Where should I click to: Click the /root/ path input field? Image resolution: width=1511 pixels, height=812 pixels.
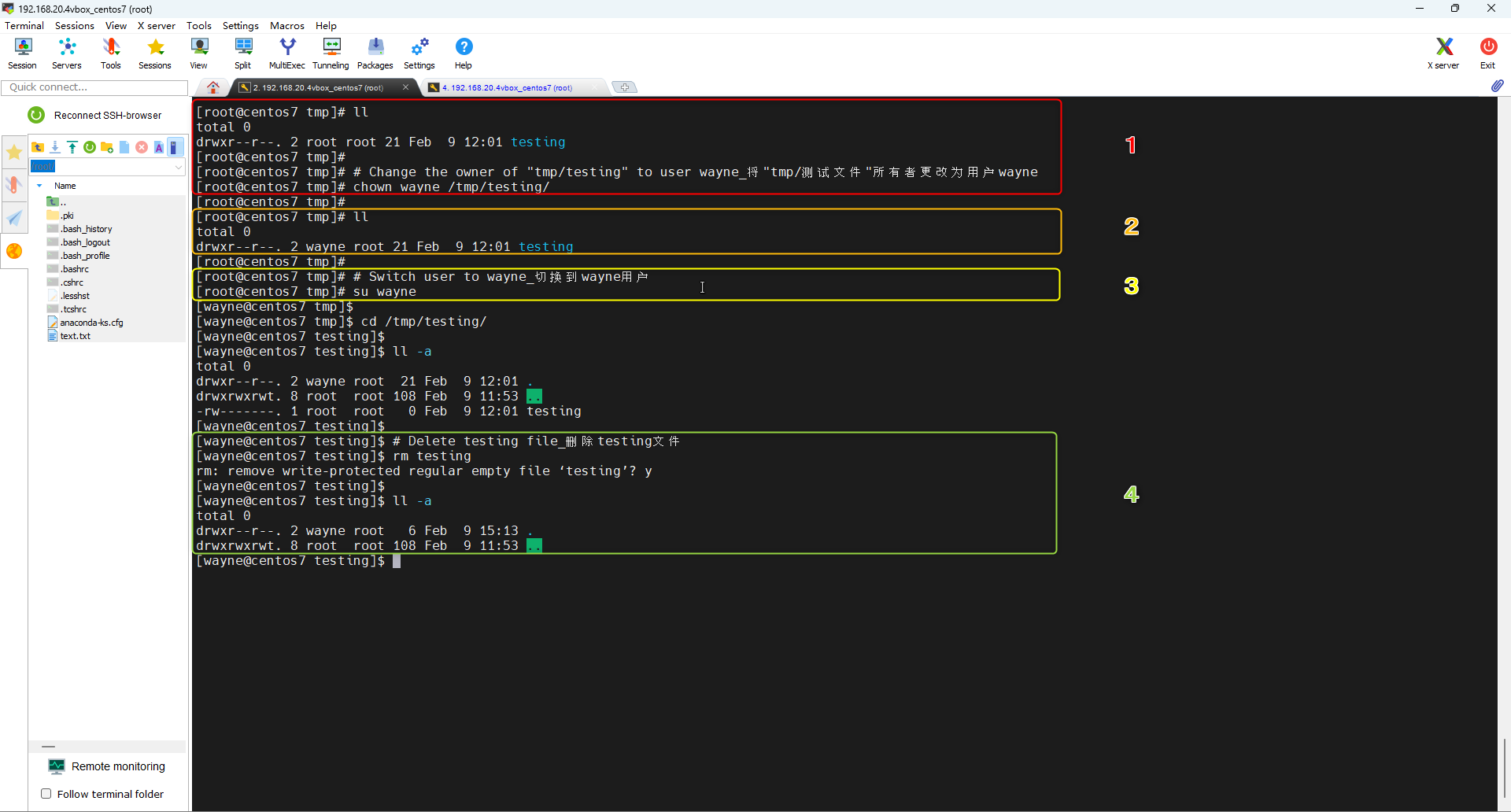click(101, 167)
